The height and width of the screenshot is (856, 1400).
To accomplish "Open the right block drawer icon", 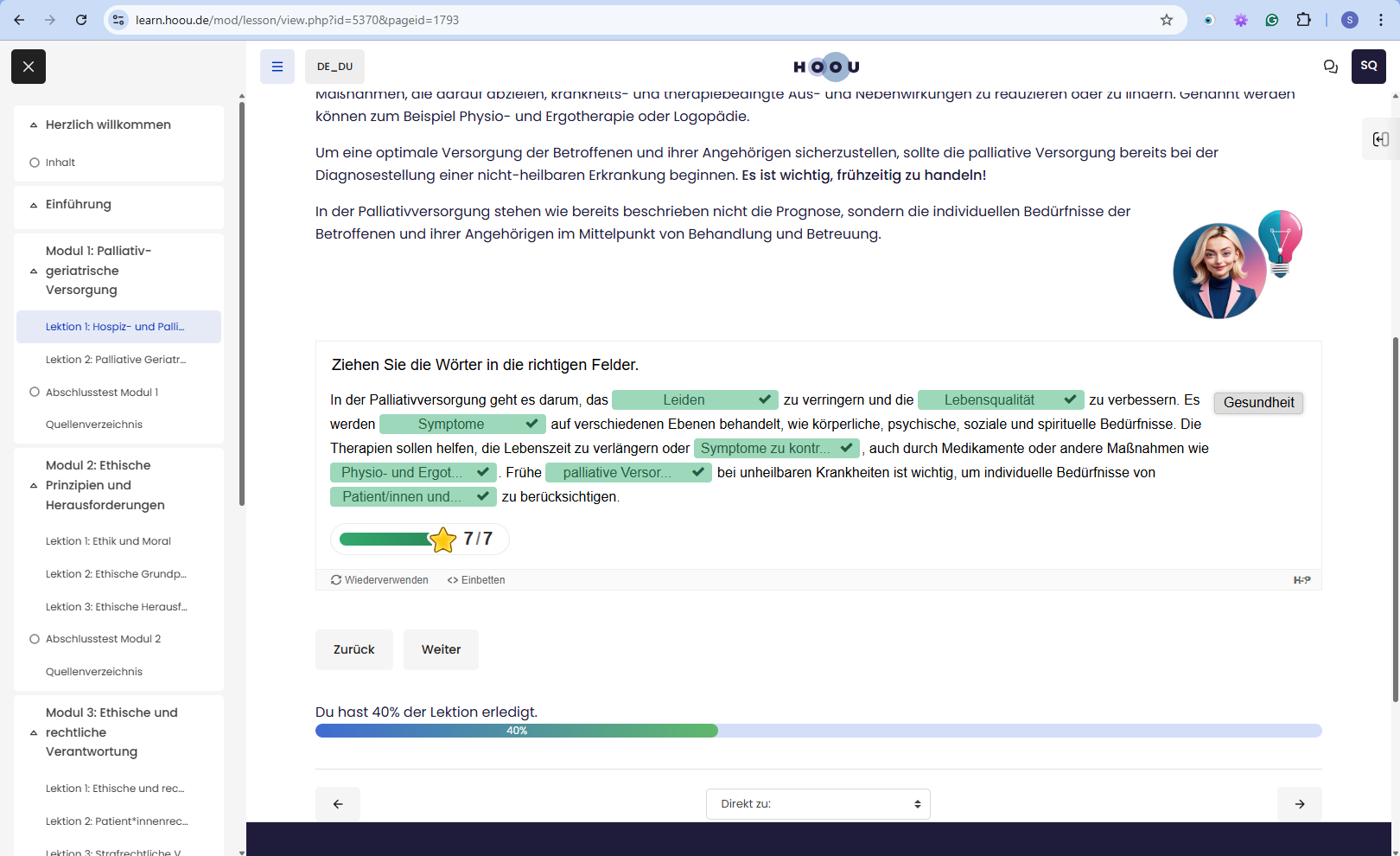I will [x=1381, y=139].
